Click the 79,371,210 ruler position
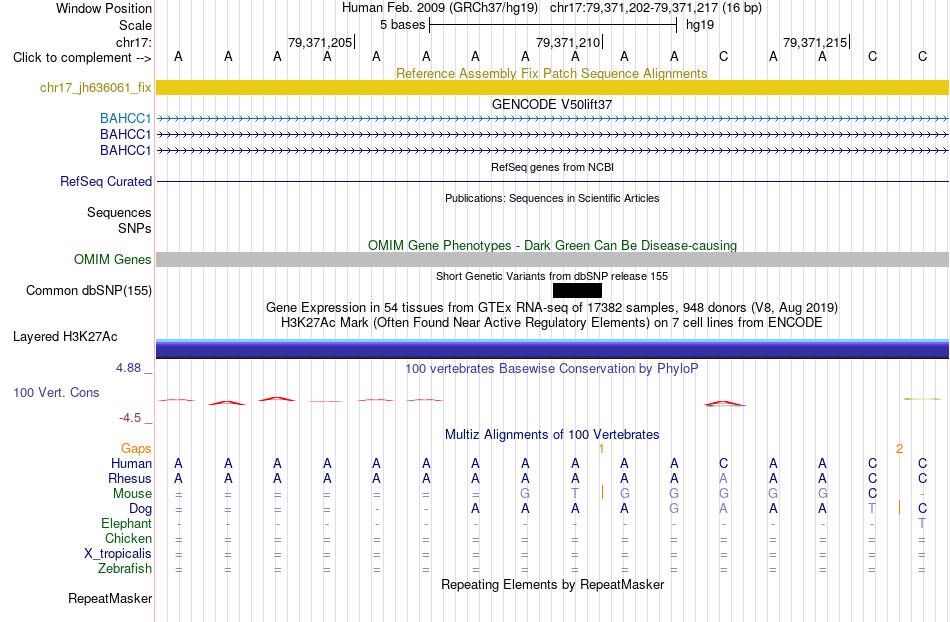 [568, 42]
